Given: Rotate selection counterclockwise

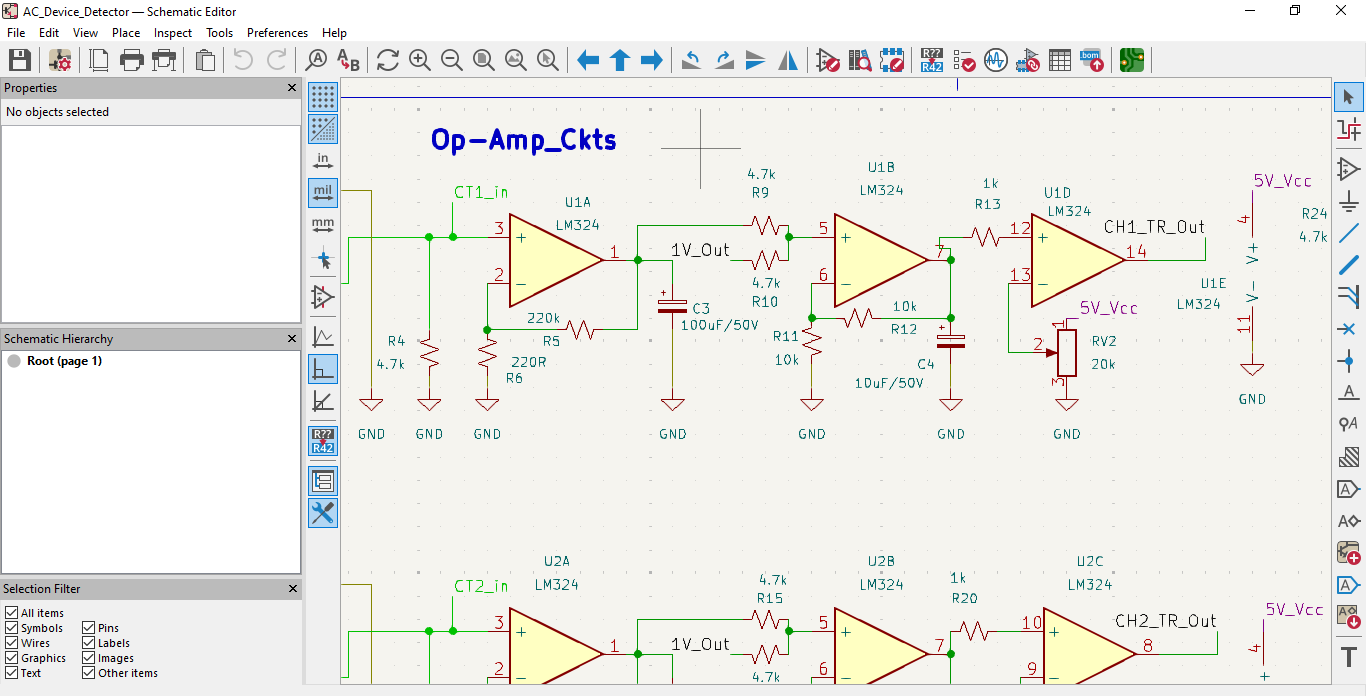Looking at the screenshot, I should [x=692, y=60].
